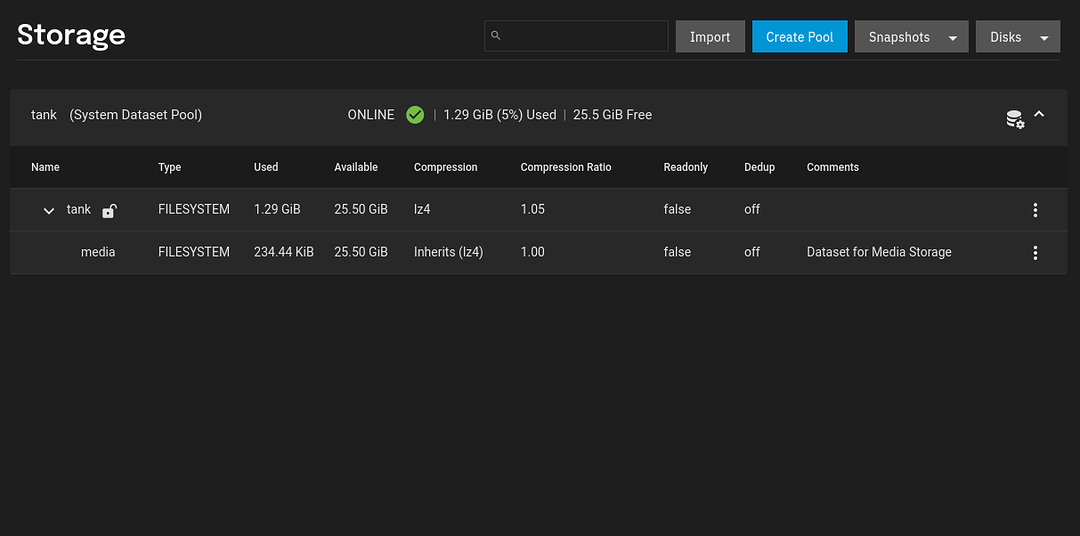Viewport: 1080px width, 536px height.
Task: Collapse the tank dataset tree row
Action: [48, 211]
